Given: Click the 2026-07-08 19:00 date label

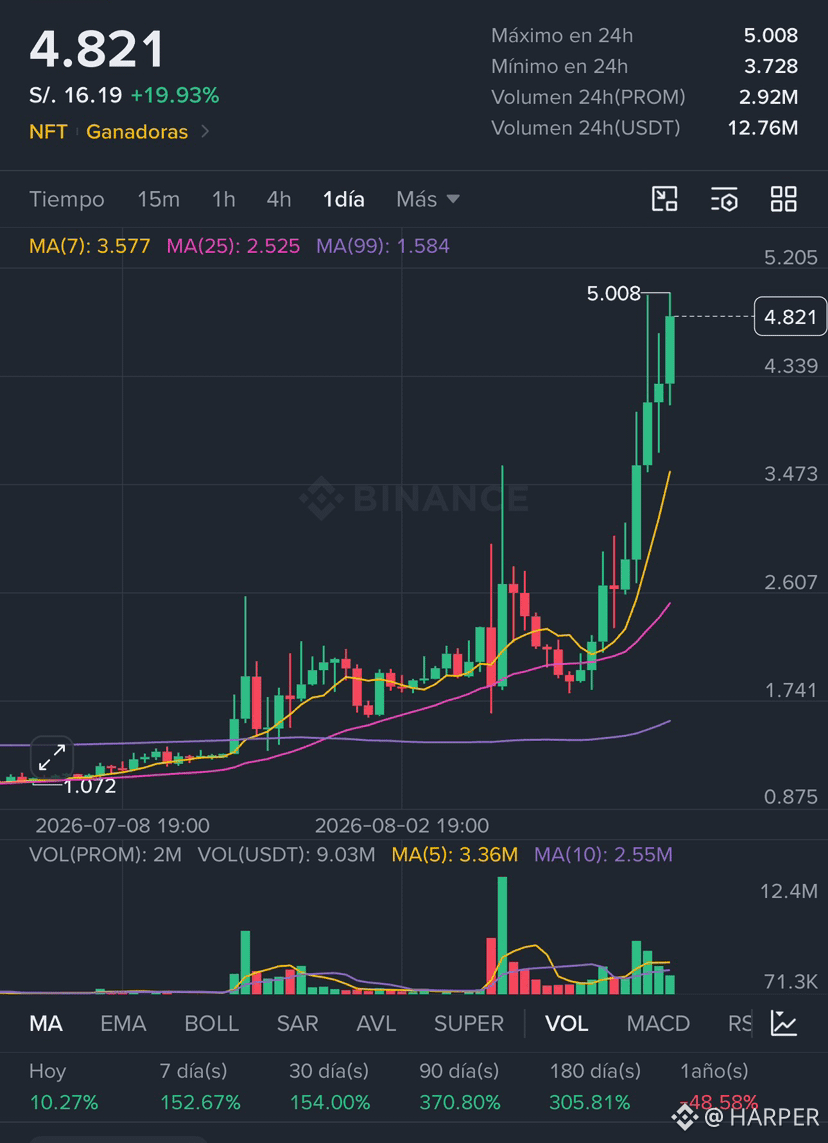Looking at the screenshot, I should tap(122, 826).
